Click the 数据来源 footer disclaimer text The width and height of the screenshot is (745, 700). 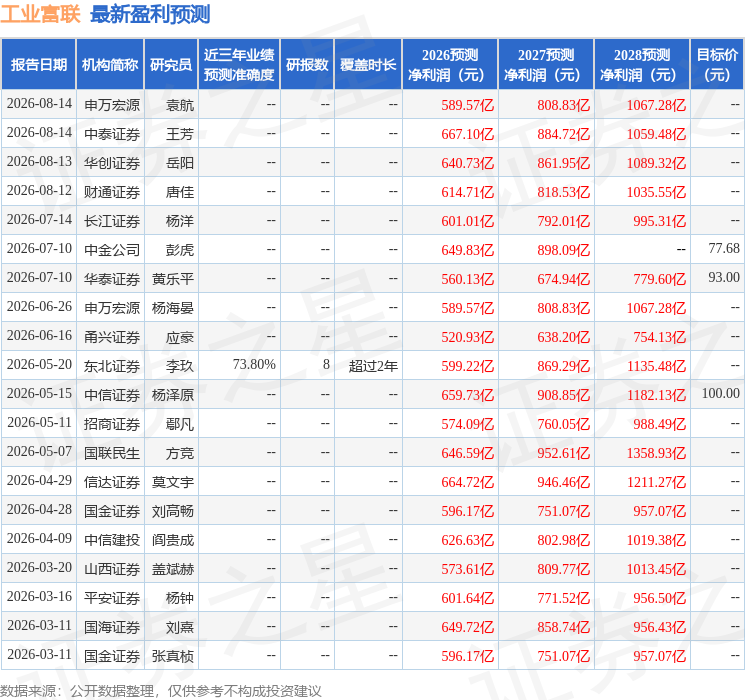click(x=161, y=690)
